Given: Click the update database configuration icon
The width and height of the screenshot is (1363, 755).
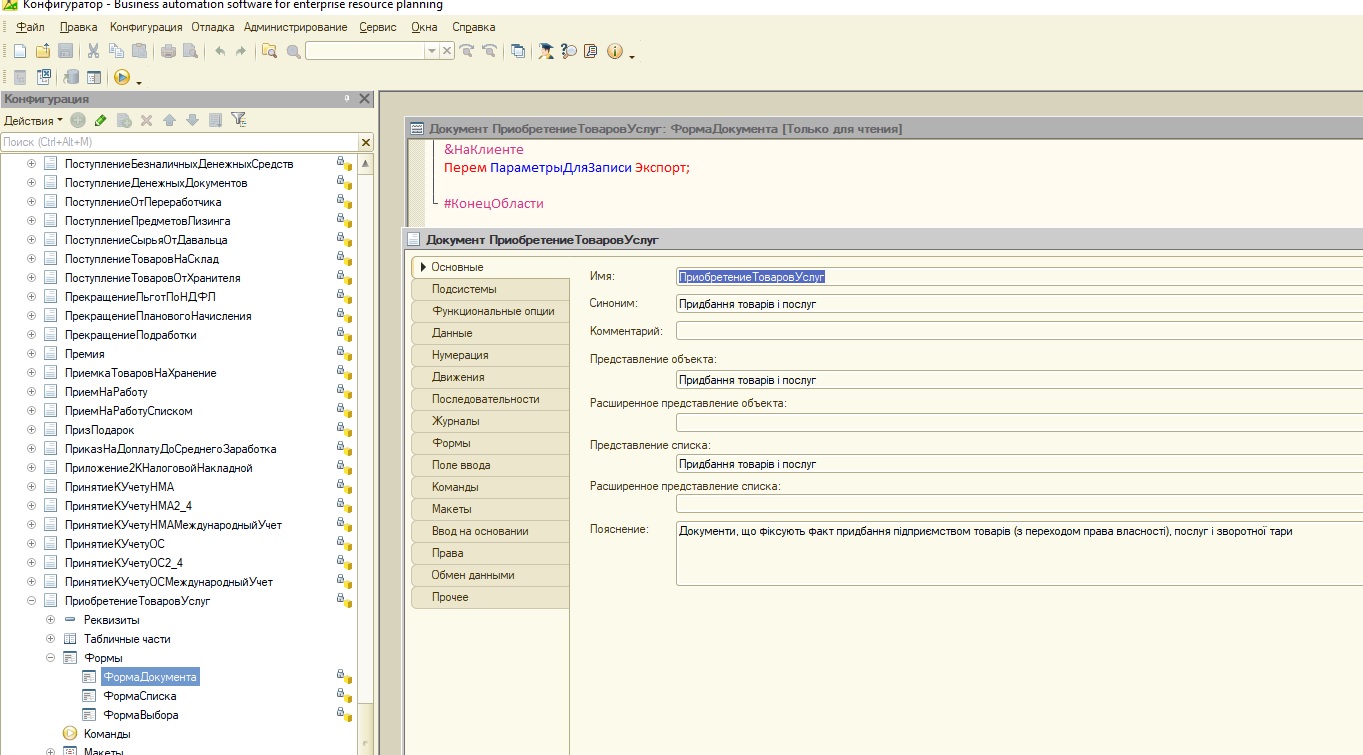Looking at the screenshot, I should 71,77.
